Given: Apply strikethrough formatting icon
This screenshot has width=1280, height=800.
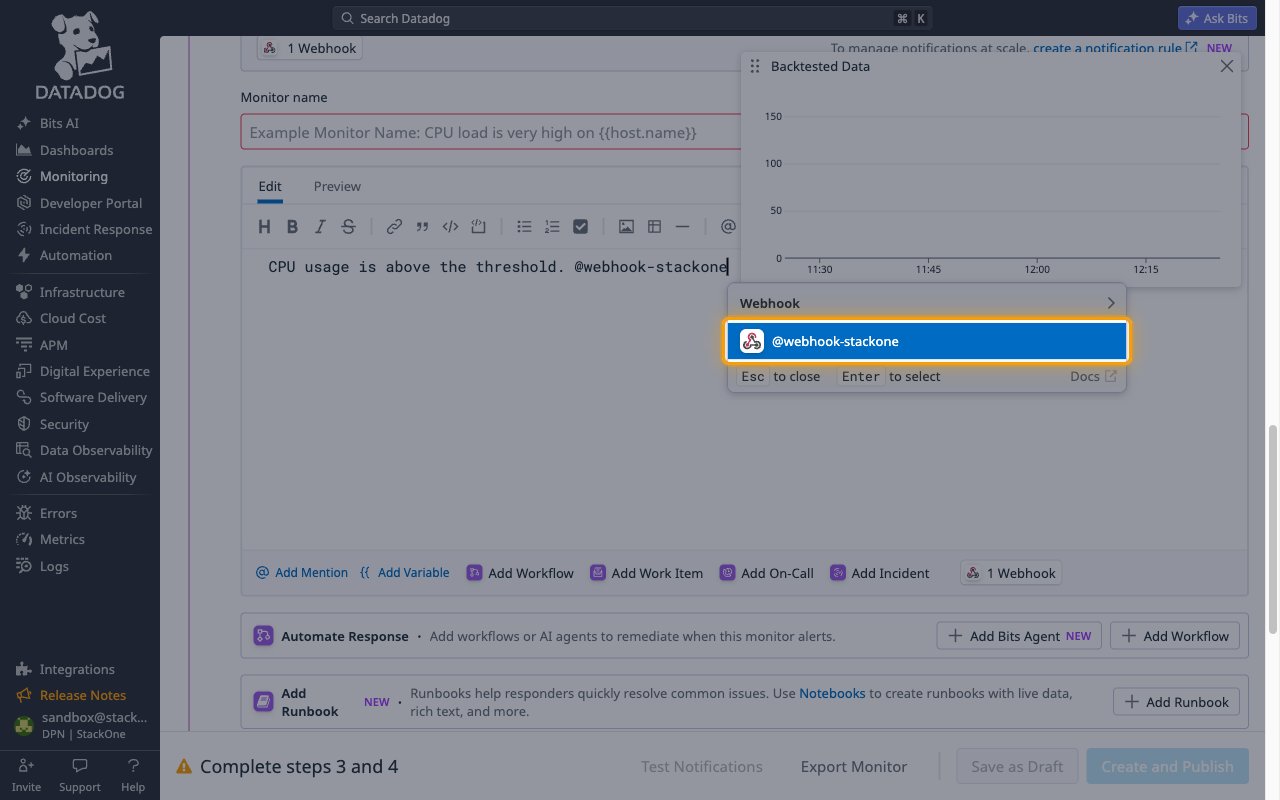Looking at the screenshot, I should point(348,227).
